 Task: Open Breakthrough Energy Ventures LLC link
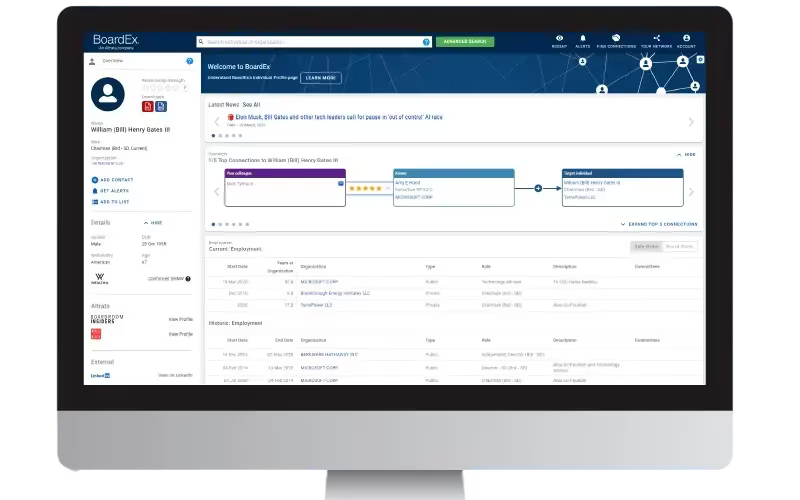click(335, 293)
